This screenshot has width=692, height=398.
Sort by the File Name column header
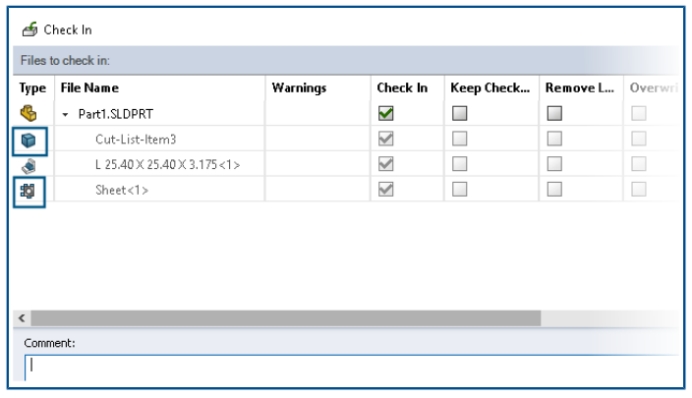click(x=90, y=88)
